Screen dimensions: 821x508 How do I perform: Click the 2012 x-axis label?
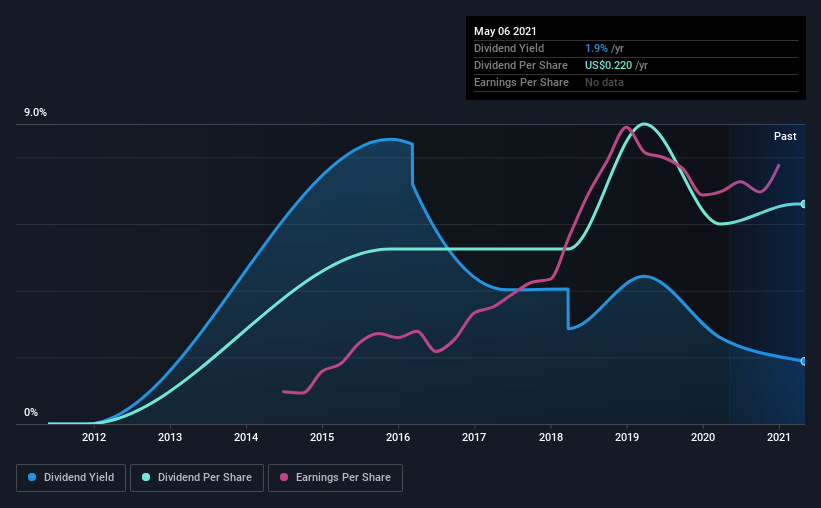point(94,437)
